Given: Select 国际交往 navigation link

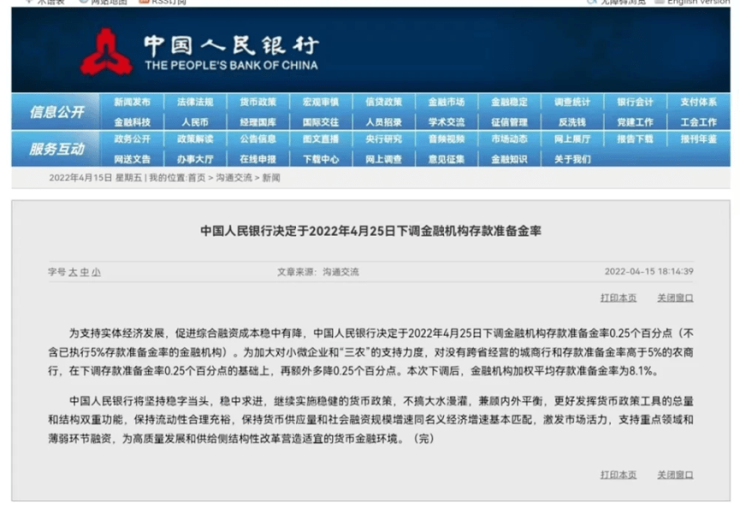Looking at the screenshot, I should [320, 122].
